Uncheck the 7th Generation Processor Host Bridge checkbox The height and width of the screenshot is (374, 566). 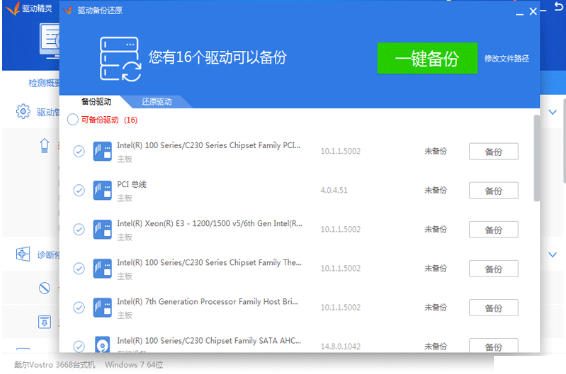tap(79, 307)
